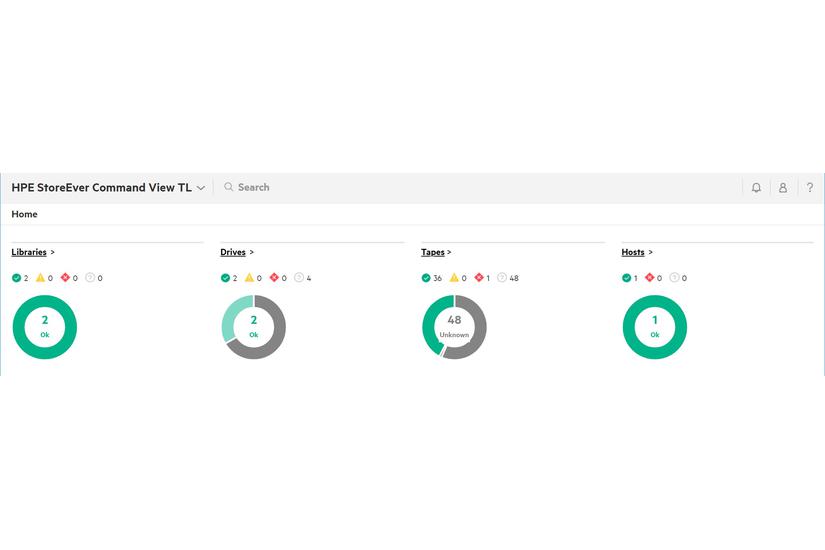The height and width of the screenshot is (550, 825).
Task: Click the Drives critical red icon
Action: [274, 277]
